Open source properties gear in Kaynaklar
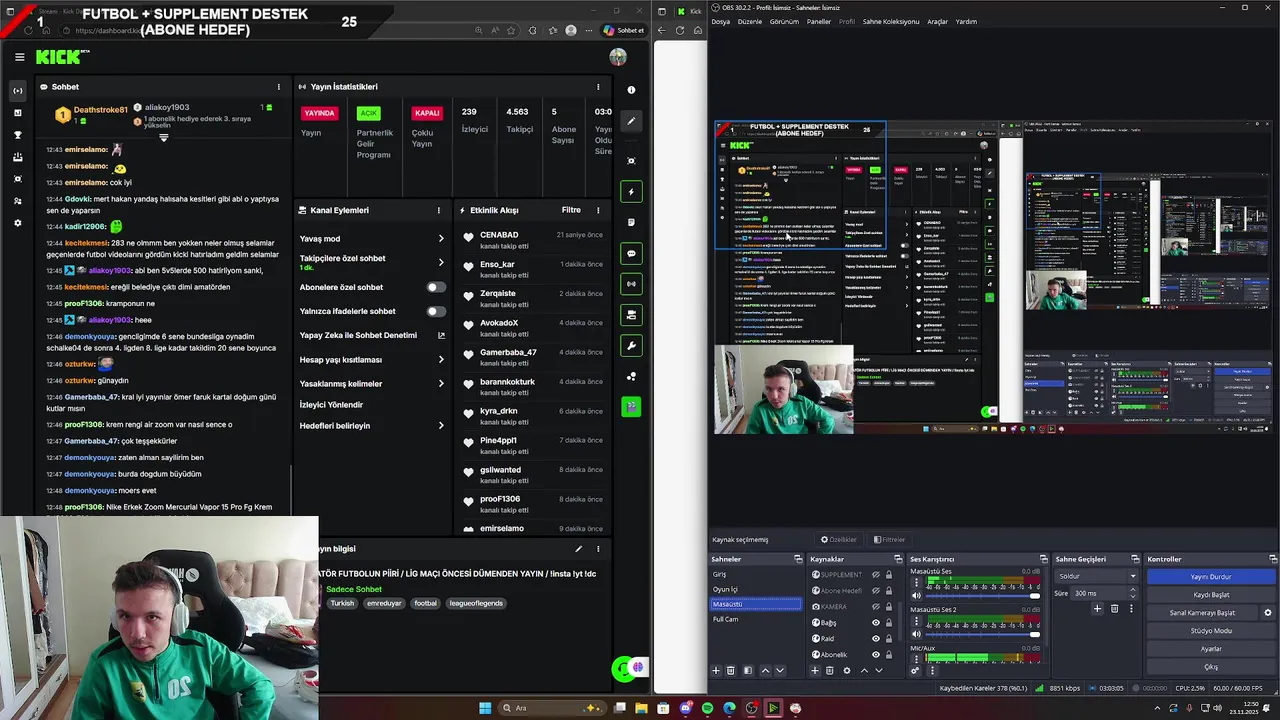1280x720 pixels. pos(847,670)
